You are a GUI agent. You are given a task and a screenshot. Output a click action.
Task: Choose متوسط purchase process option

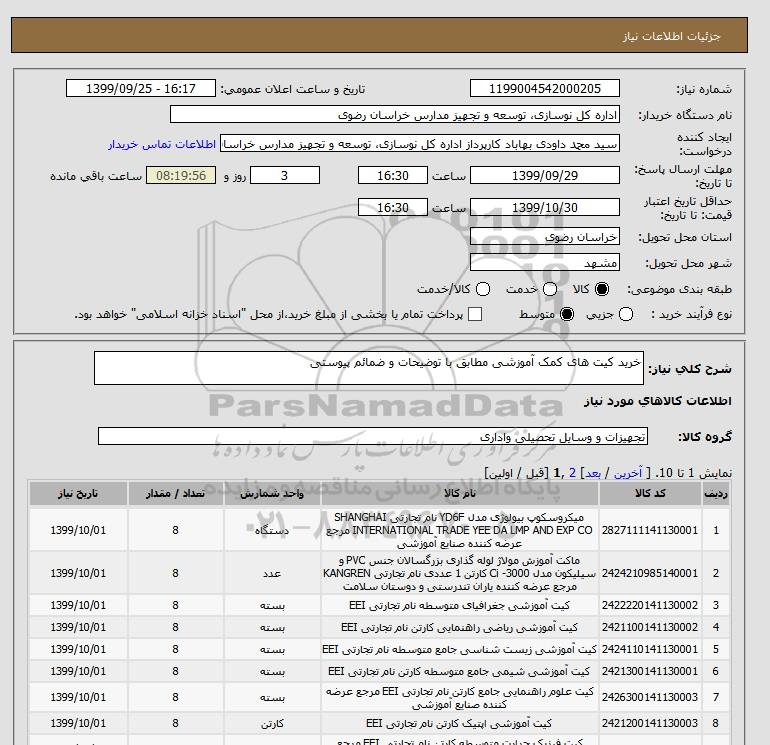(x=567, y=314)
